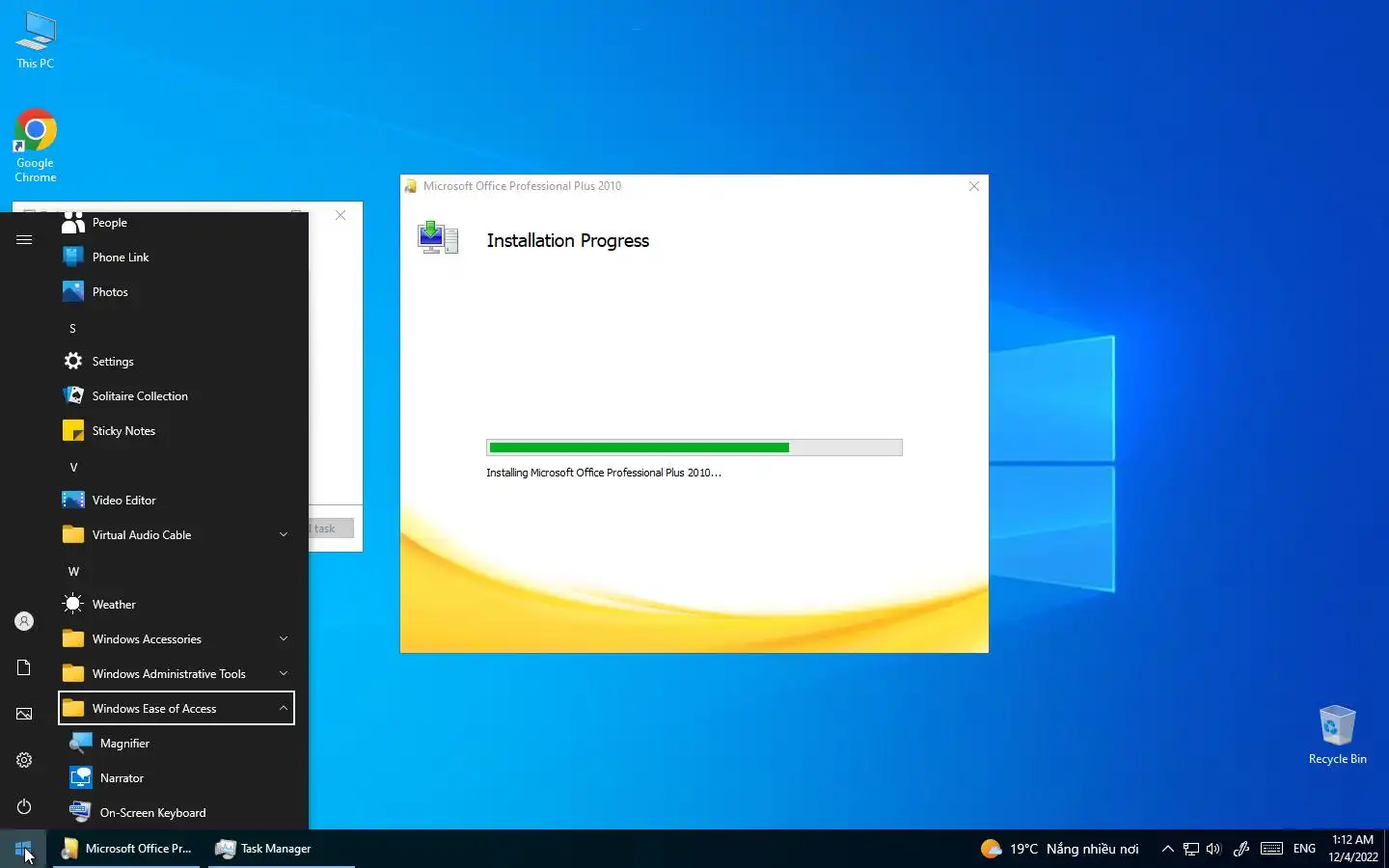Open On-Screen Keyboard
This screenshot has width=1389, height=868.
pos(177,813)
